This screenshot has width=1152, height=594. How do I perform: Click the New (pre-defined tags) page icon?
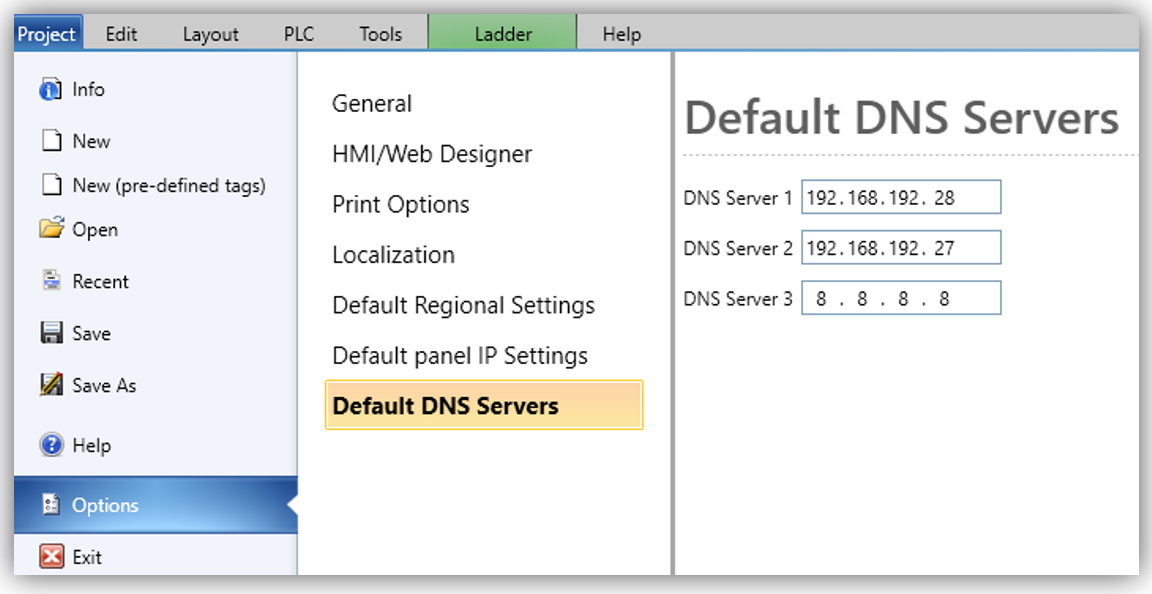[51, 185]
